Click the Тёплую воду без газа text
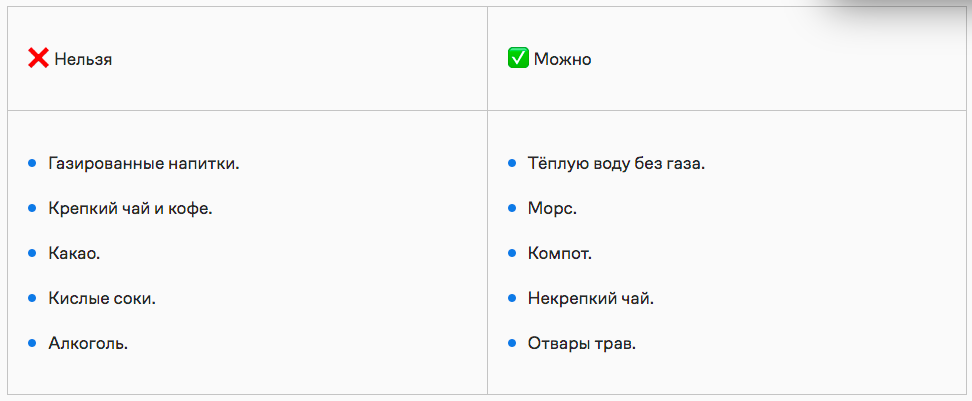972x401 pixels. pyautogui.click(x=616, y=163)
